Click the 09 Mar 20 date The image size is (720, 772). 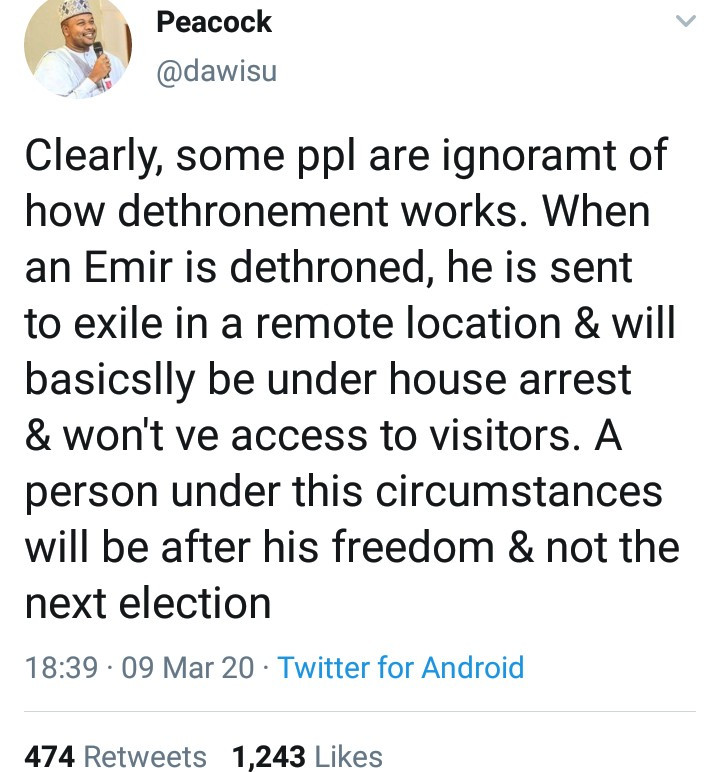click(x=187, y=667)
